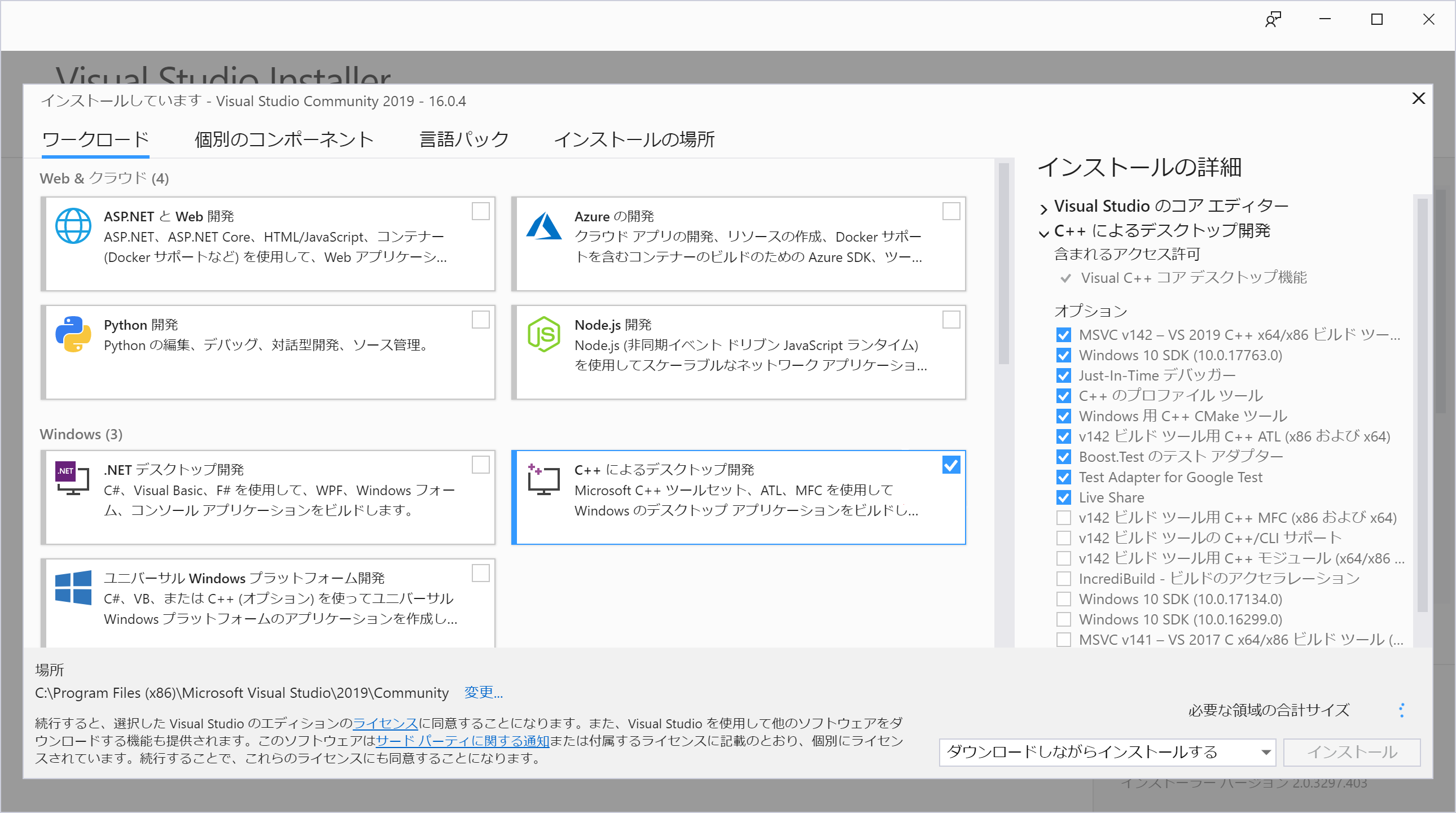The image size is (1456, 813).
Task: Select the Node.js 開発 workload card title
Action: click(x=613, y=325)
